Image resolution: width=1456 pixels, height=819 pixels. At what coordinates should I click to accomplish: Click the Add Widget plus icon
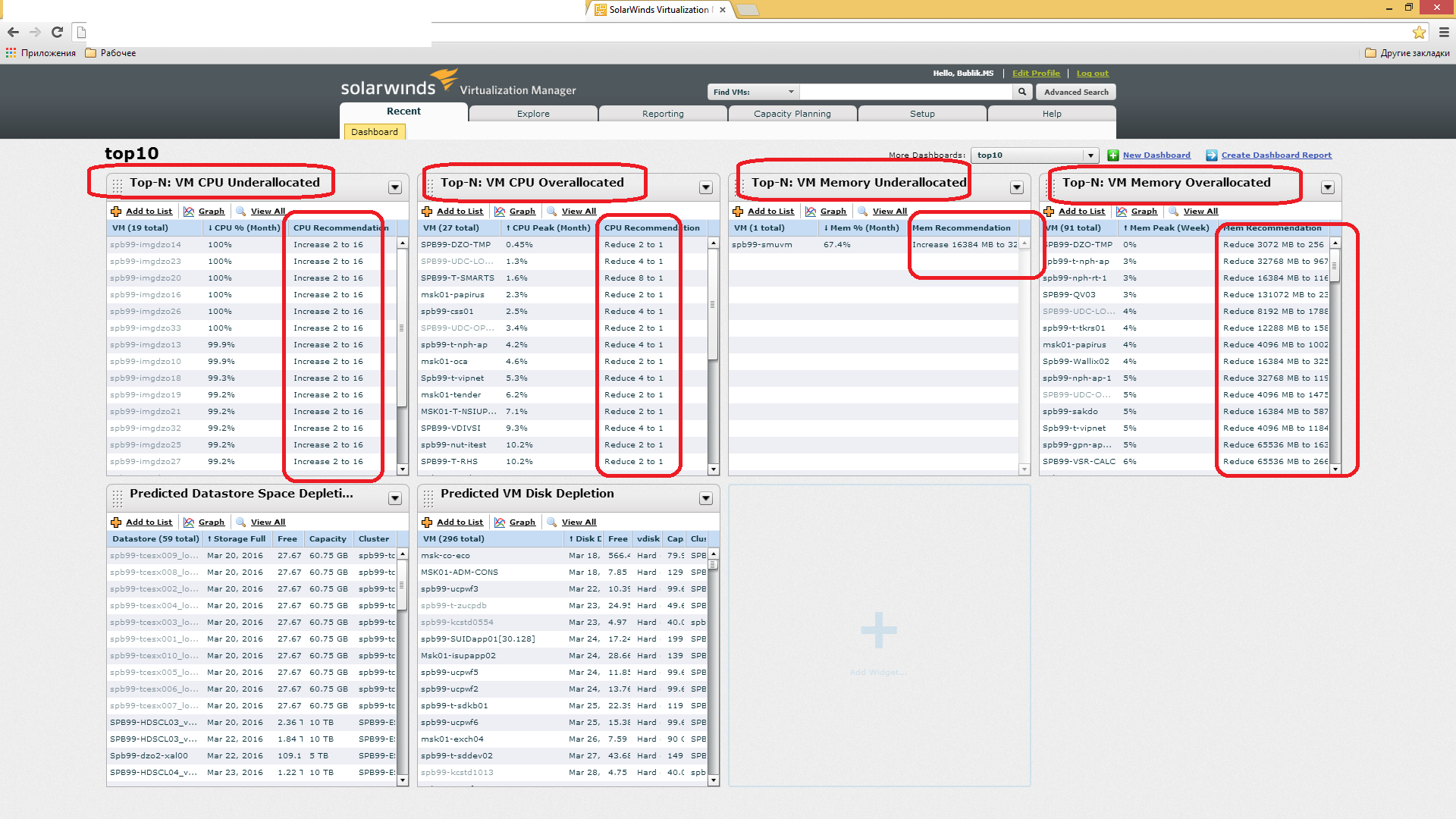[x=879, y=630]
